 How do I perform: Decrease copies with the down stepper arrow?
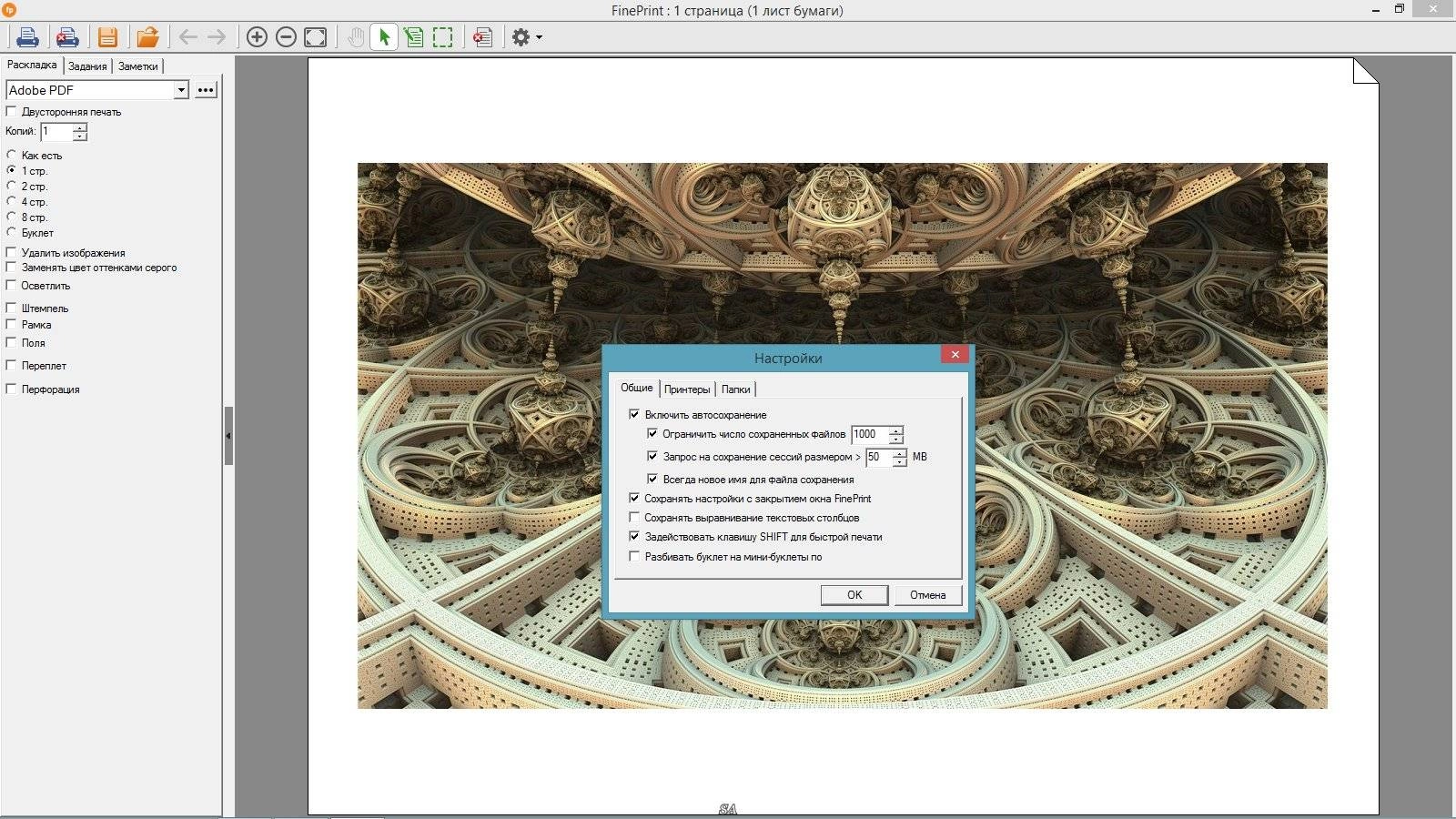80,136
